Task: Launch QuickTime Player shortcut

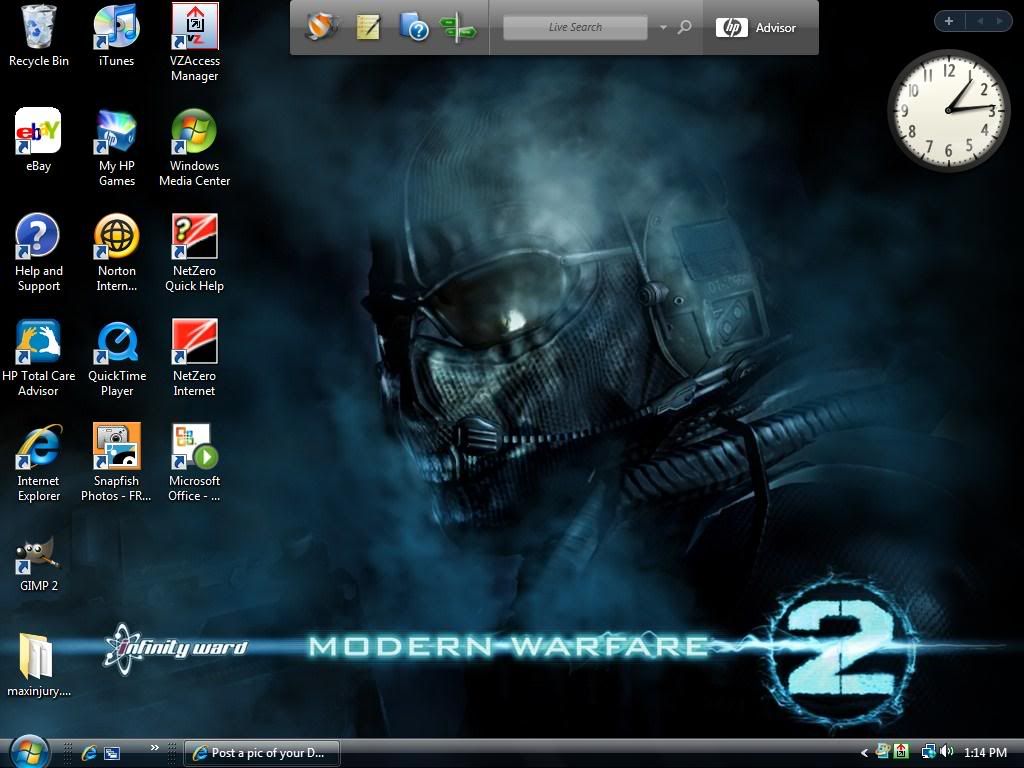Action: (116, 358)
